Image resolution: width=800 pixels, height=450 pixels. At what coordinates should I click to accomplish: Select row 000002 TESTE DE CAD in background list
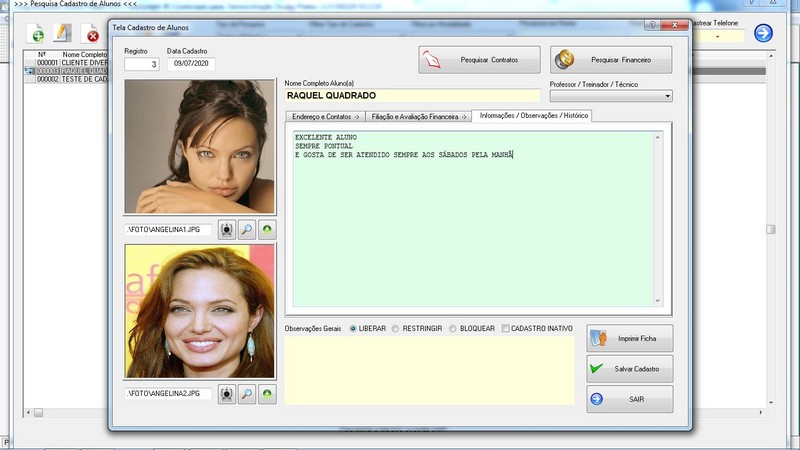[x=66, y=79]
